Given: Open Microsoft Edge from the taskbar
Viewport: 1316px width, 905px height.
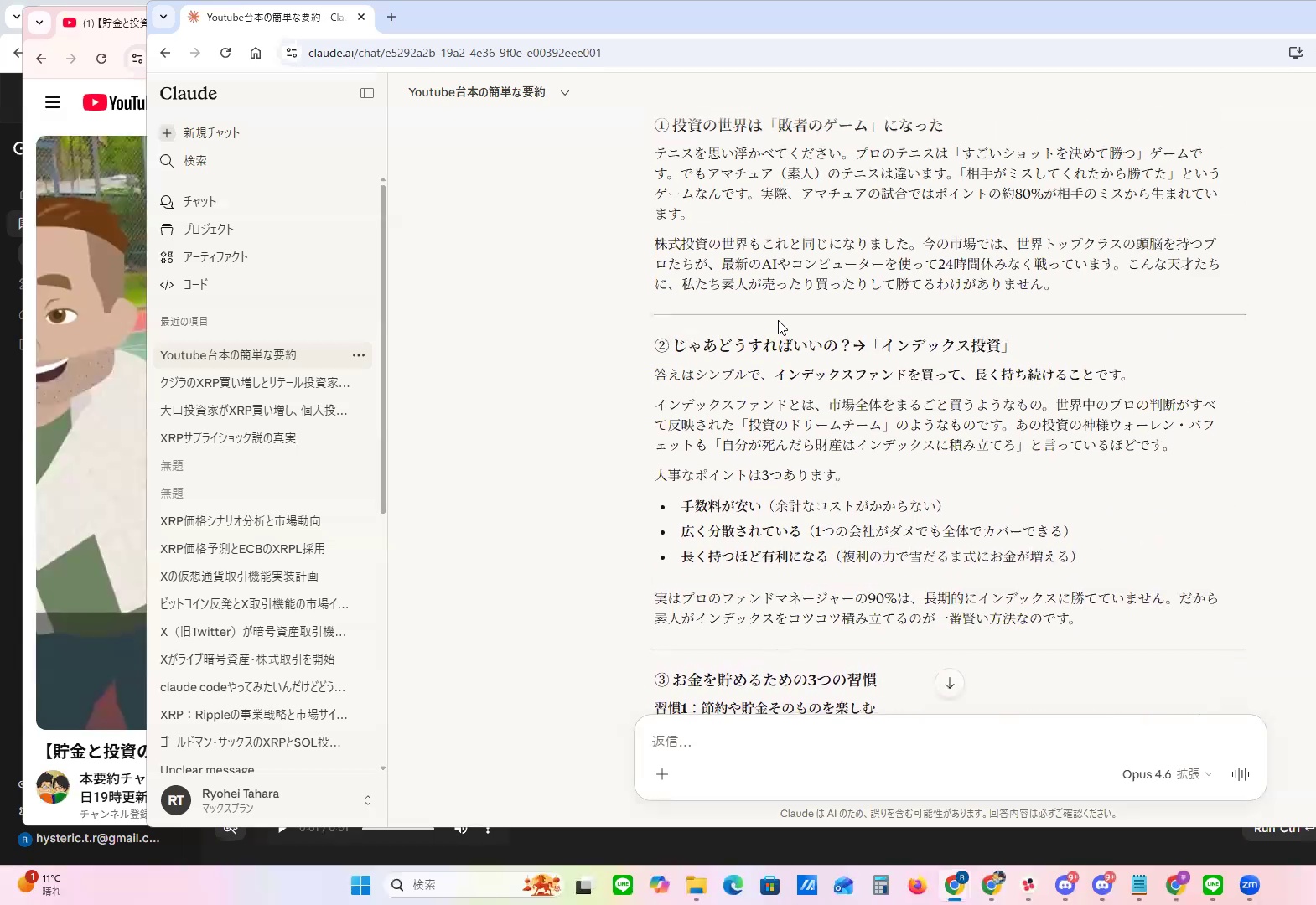Looking at the screenshot, I should pos(733,885).
